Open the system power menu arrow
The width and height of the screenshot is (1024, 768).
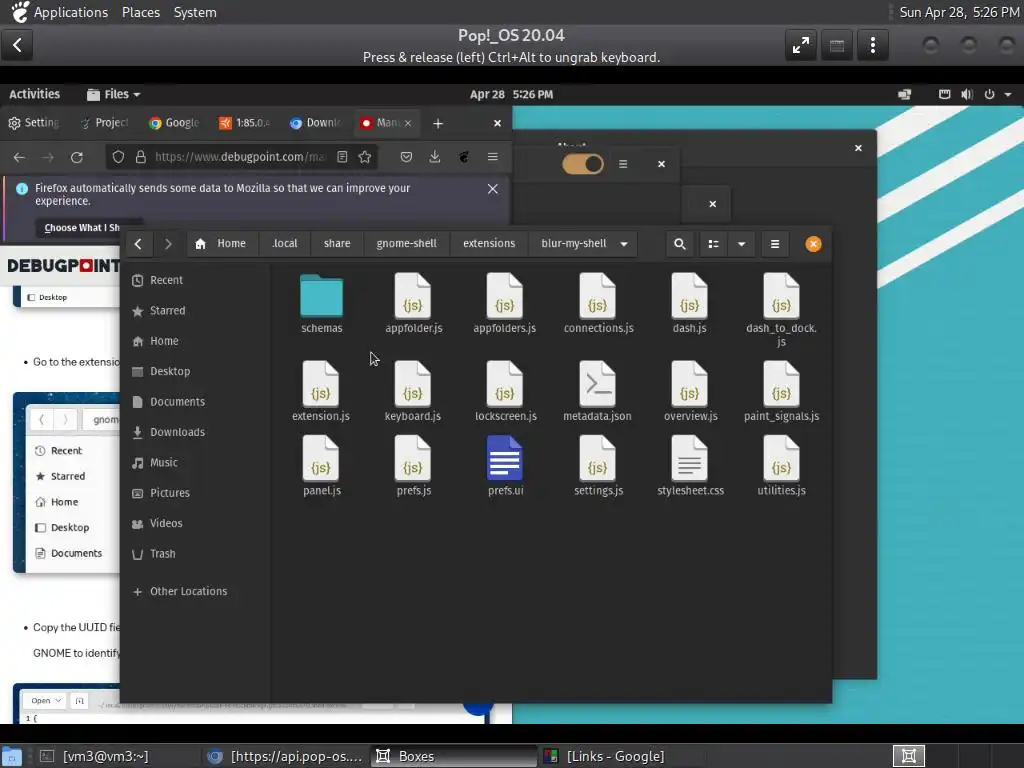(x=1008, y=94)
